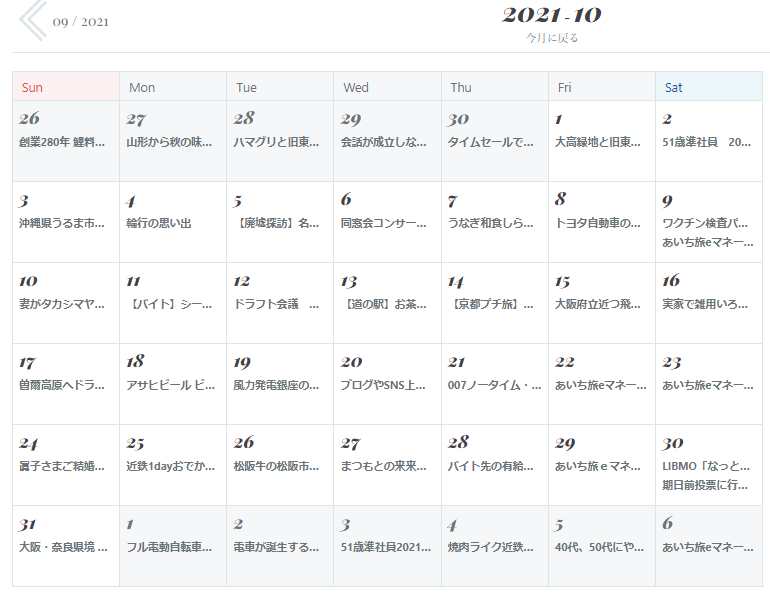The width and height of the screenshot is (770, 593).
Task: Open the あいち旅eマネー post on the 22nd
Action: (601, 385)
